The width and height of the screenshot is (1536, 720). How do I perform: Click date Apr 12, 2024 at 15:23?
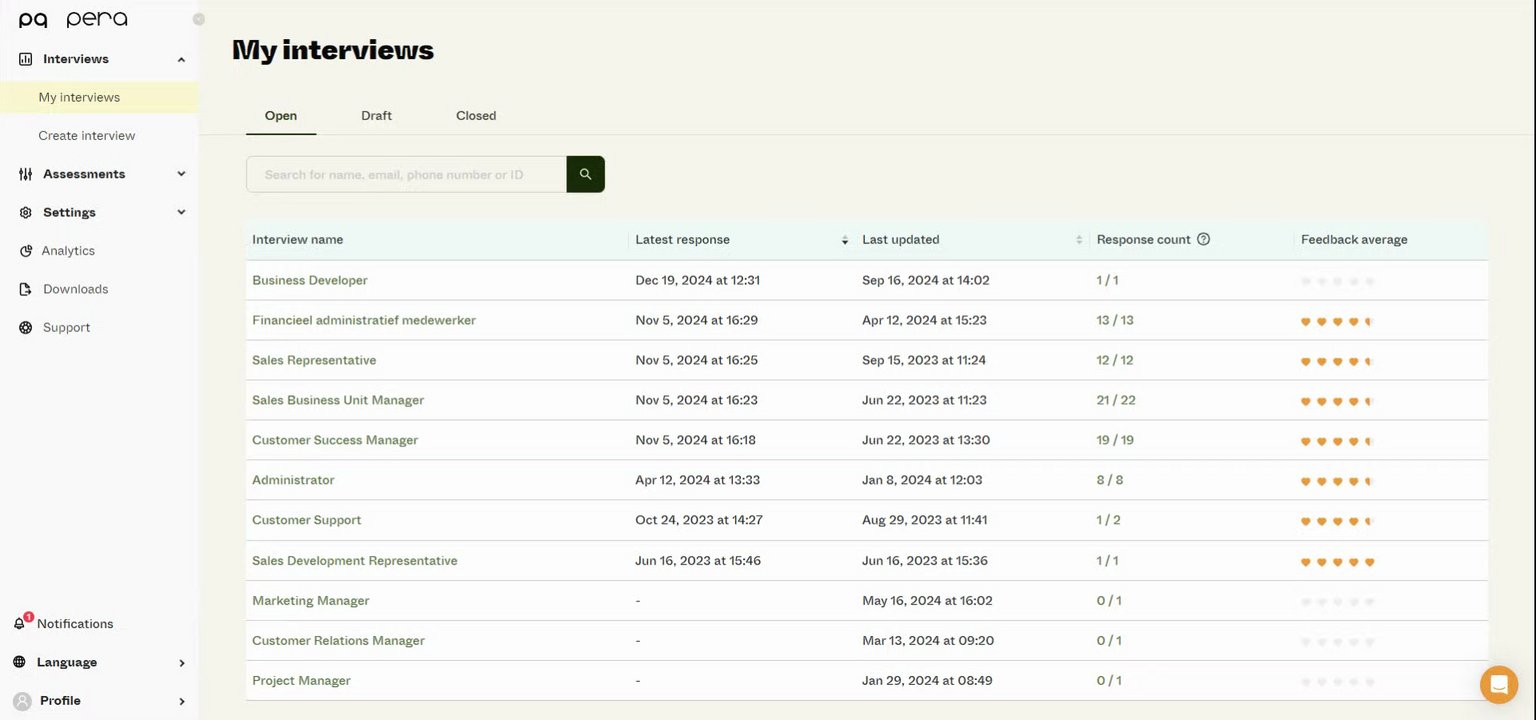coord(924,320)
